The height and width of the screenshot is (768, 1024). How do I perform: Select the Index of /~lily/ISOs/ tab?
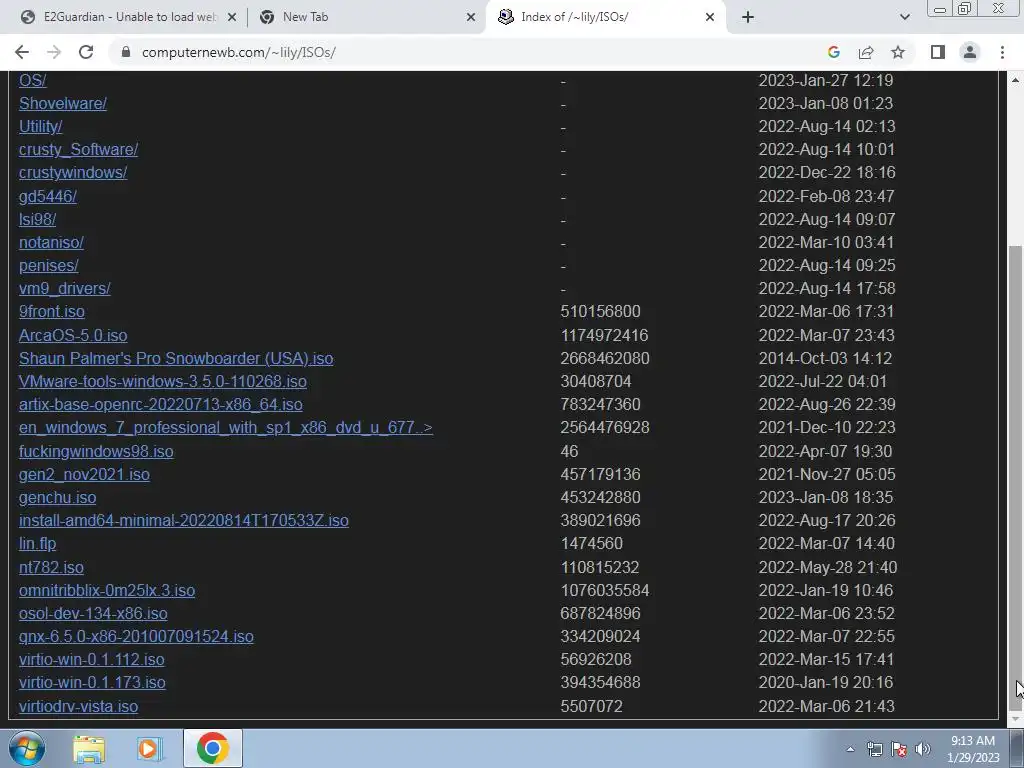tap(605, 18)
